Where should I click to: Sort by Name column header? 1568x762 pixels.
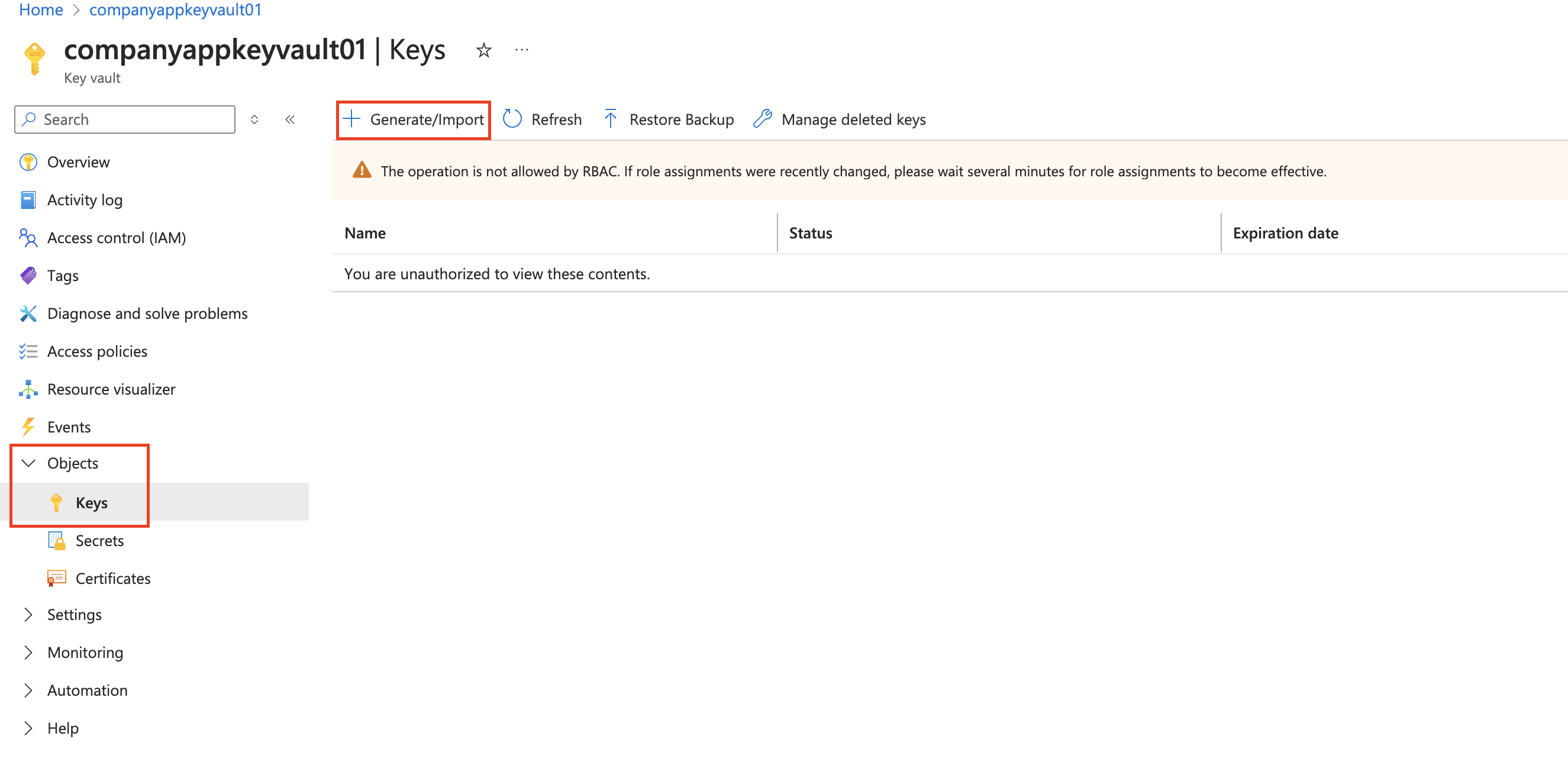tap(364, 233)
